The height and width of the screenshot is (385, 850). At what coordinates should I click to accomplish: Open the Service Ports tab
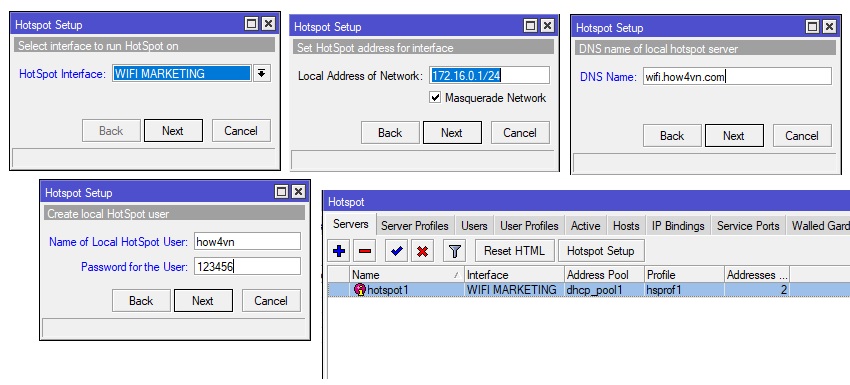(x=748, y=226)
